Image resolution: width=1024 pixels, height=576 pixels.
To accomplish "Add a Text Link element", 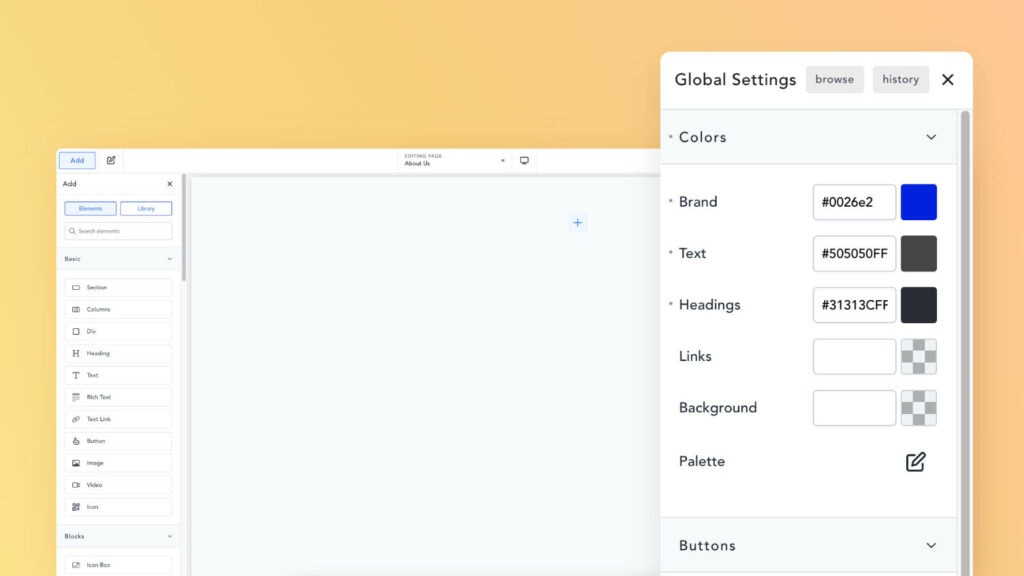I will [118, 419].
